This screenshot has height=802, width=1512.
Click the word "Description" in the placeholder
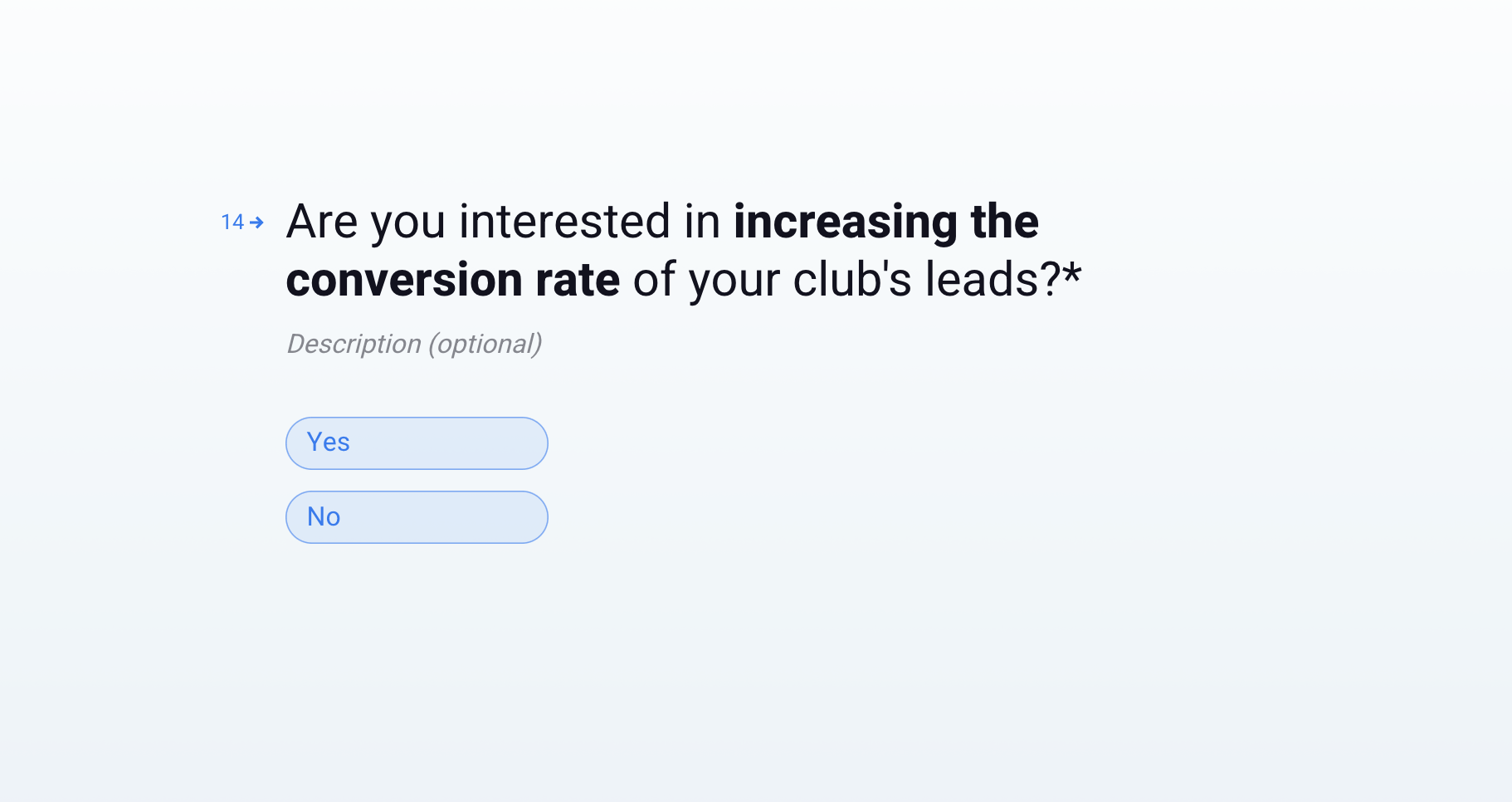[x=354, y=344]
